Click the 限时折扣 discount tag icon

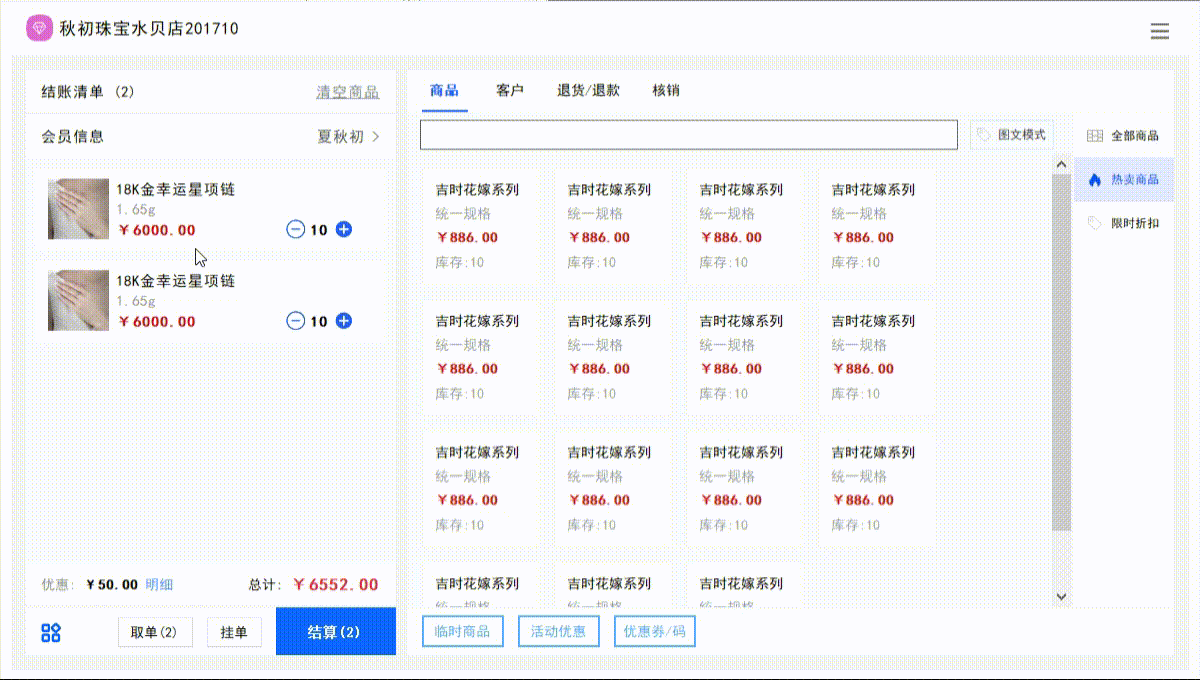(x=1097, y=222)
